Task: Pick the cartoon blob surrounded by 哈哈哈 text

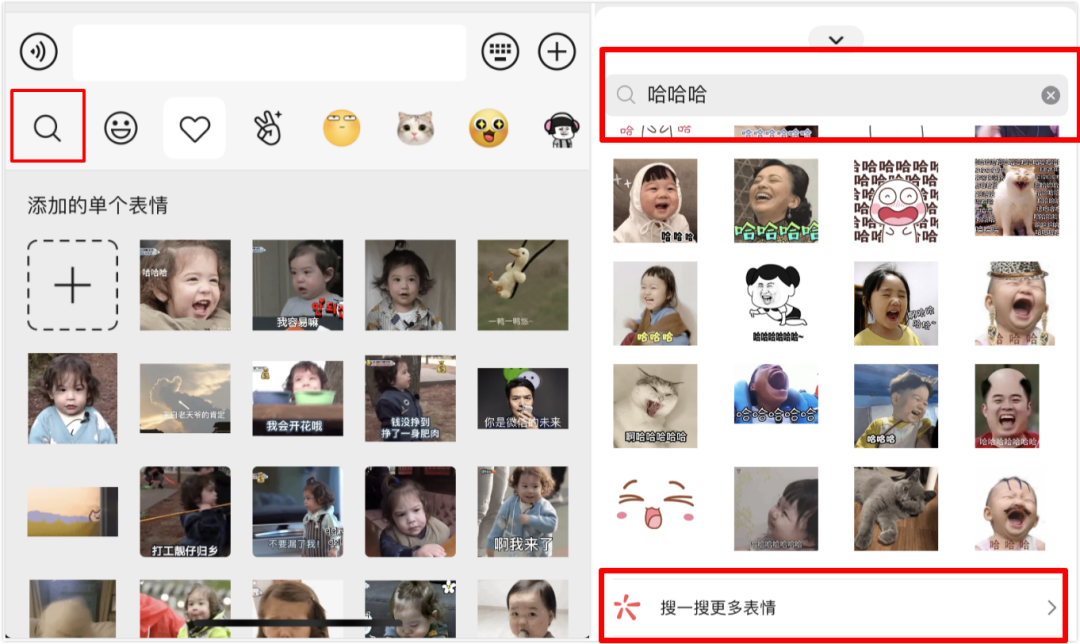Action: tap(896, 200)
